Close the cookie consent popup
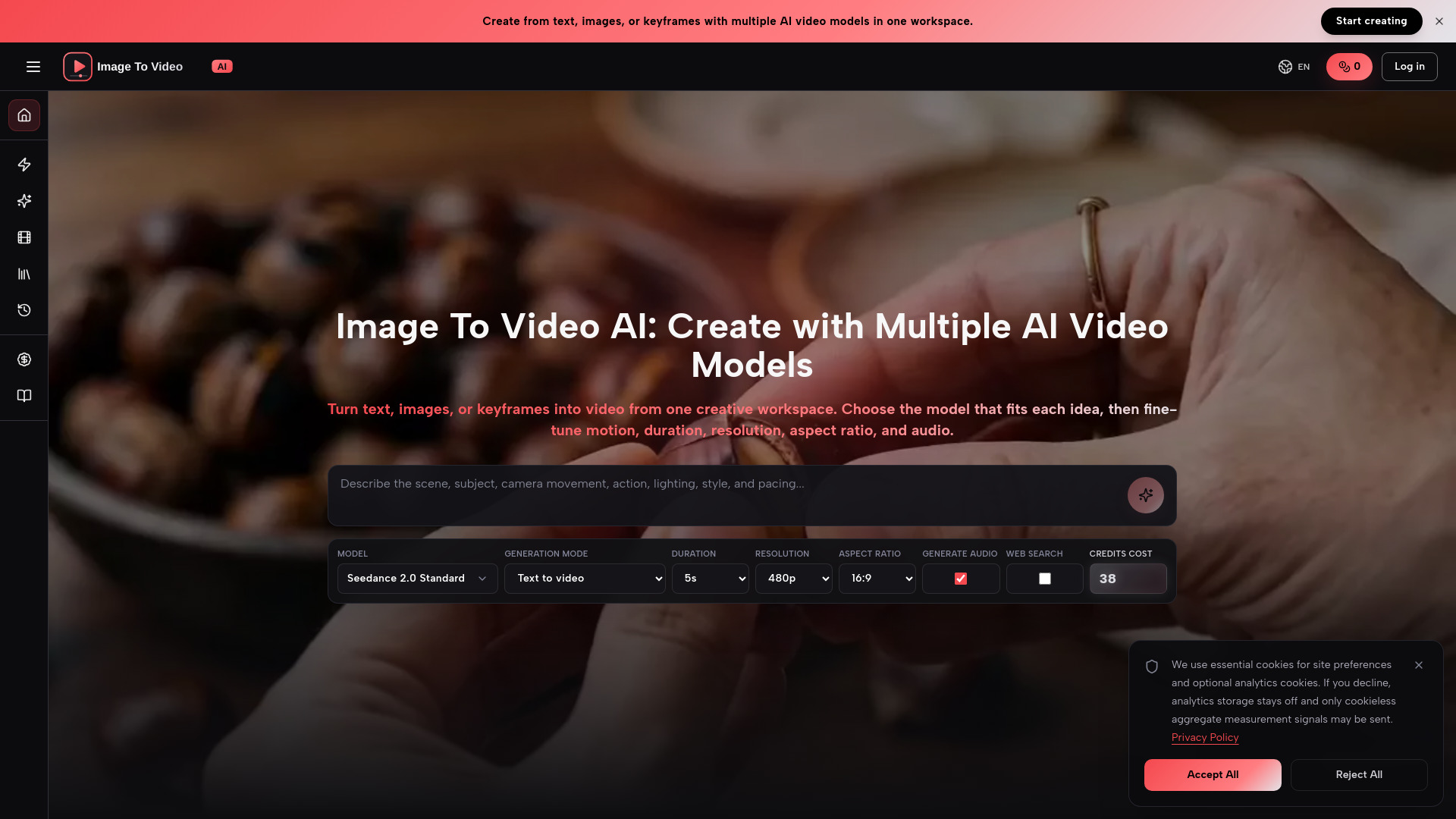Image resolution: width=1456 pixels, height=819 pixels. pos(1418,665)
